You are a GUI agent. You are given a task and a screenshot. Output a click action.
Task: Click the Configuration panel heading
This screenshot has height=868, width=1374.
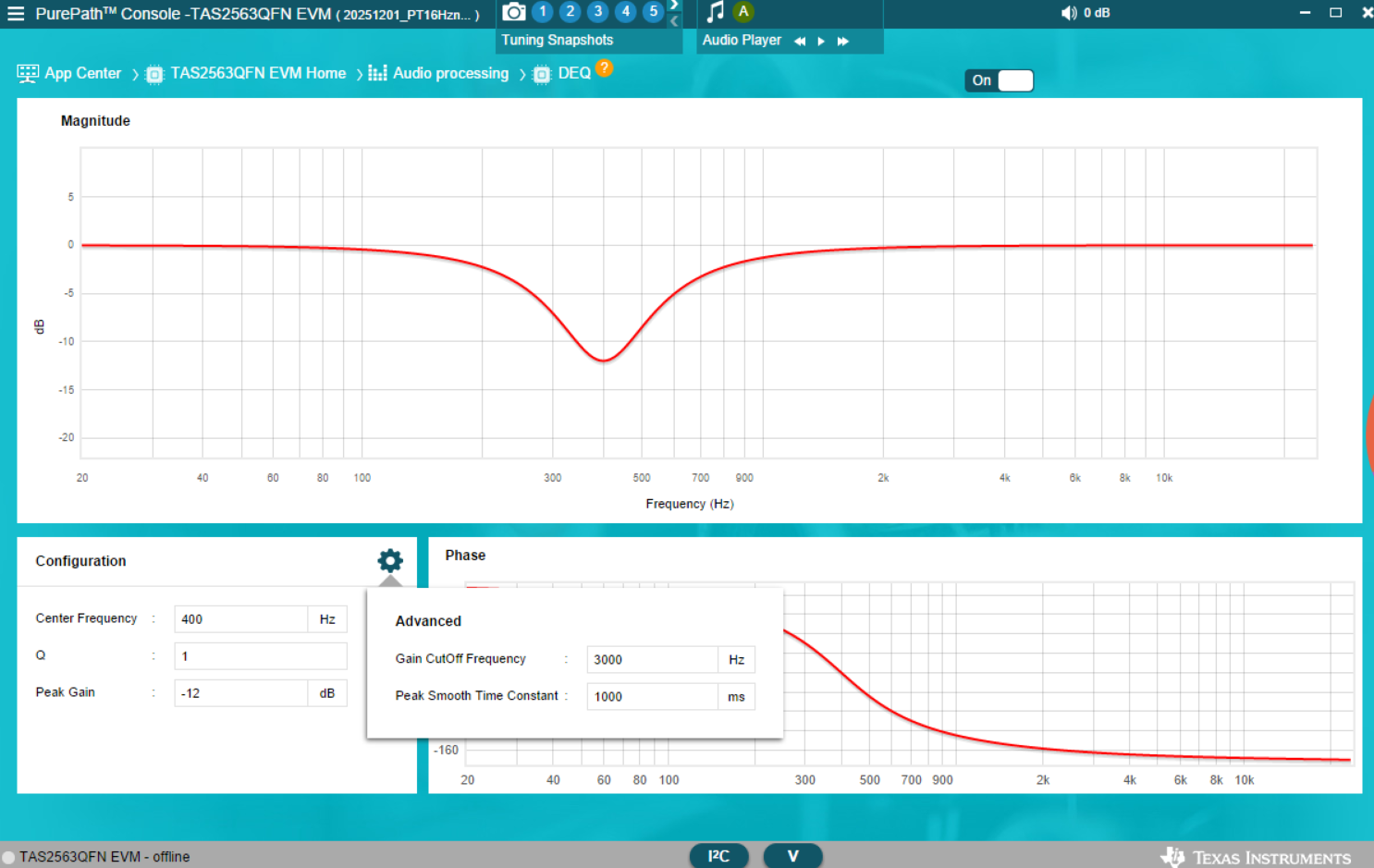pyautogui.click(x=80, y=561)
